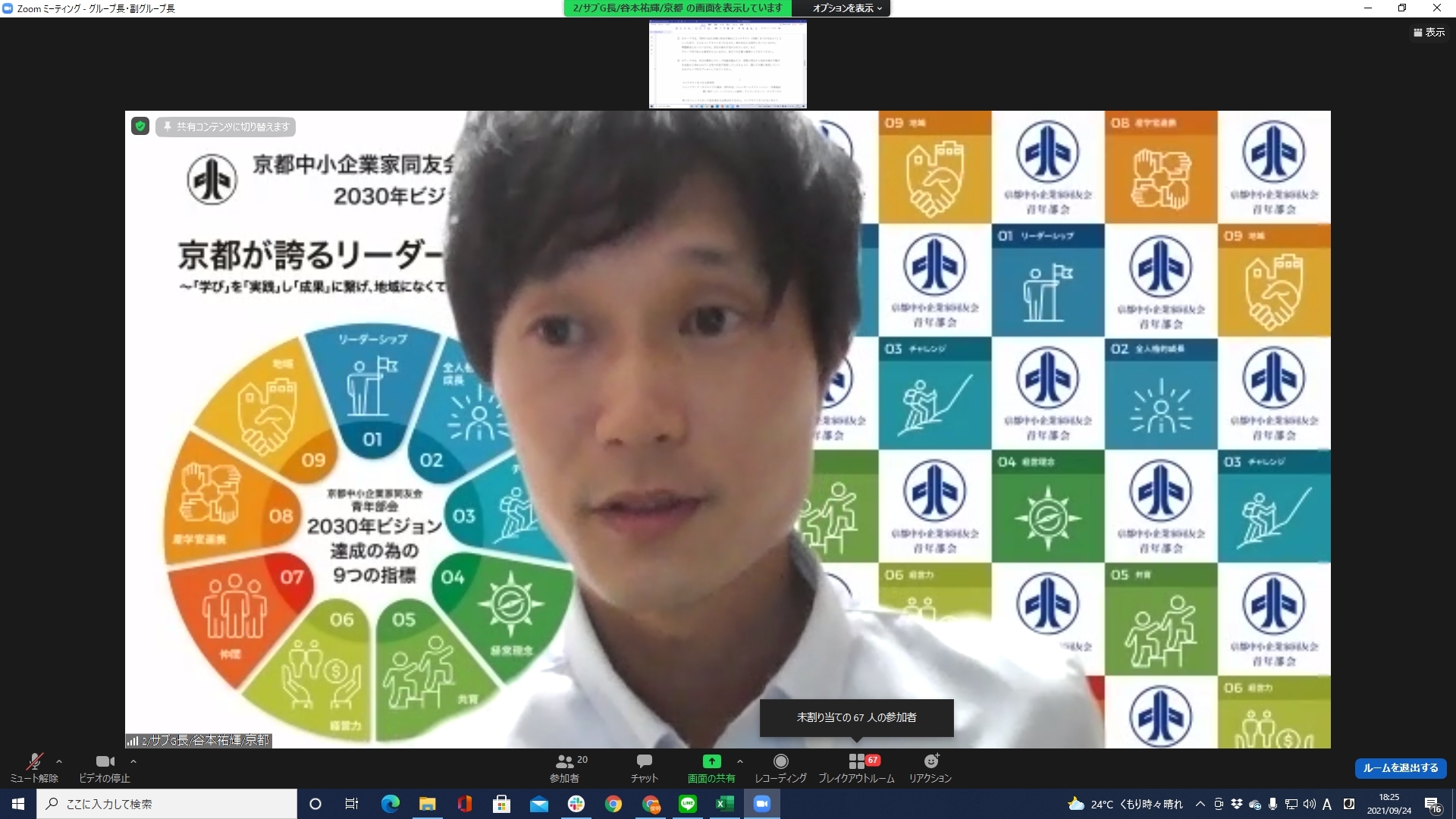Viewport: 1456px width, 819px height.
Task: Click the Windows search box
Action: pos(167,804)
